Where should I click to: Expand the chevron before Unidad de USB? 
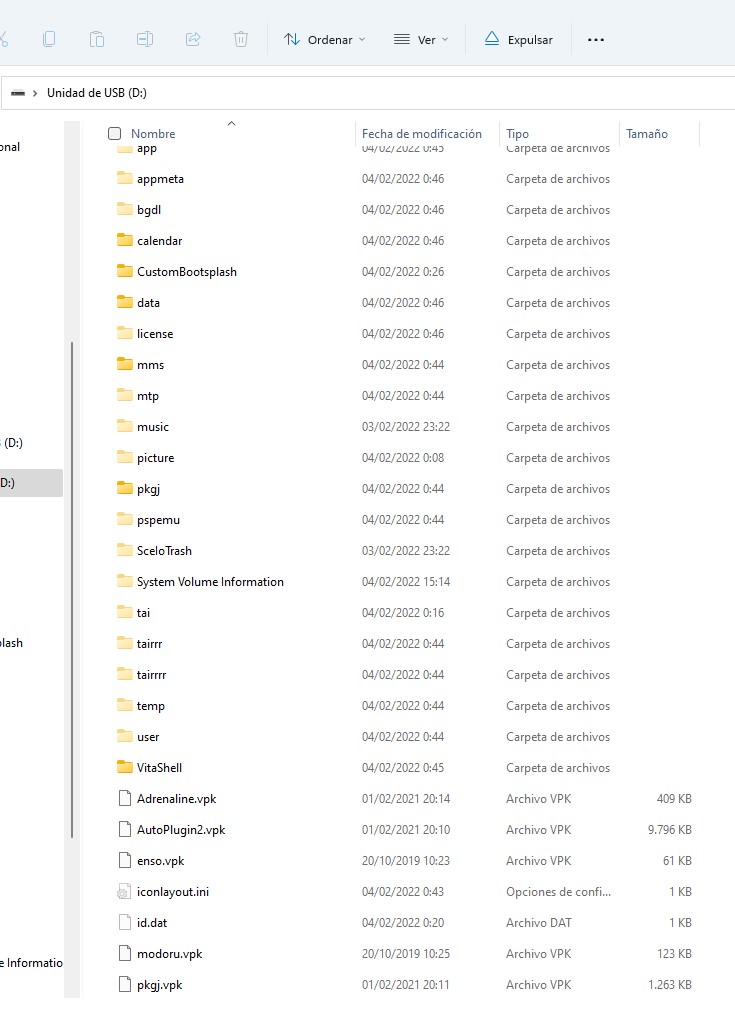pos(35,93)
